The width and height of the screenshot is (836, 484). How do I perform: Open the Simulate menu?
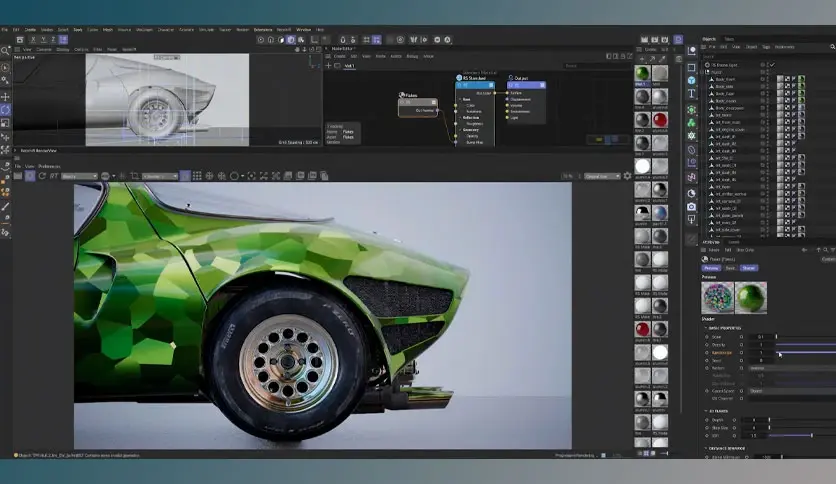tap(206, 30)
